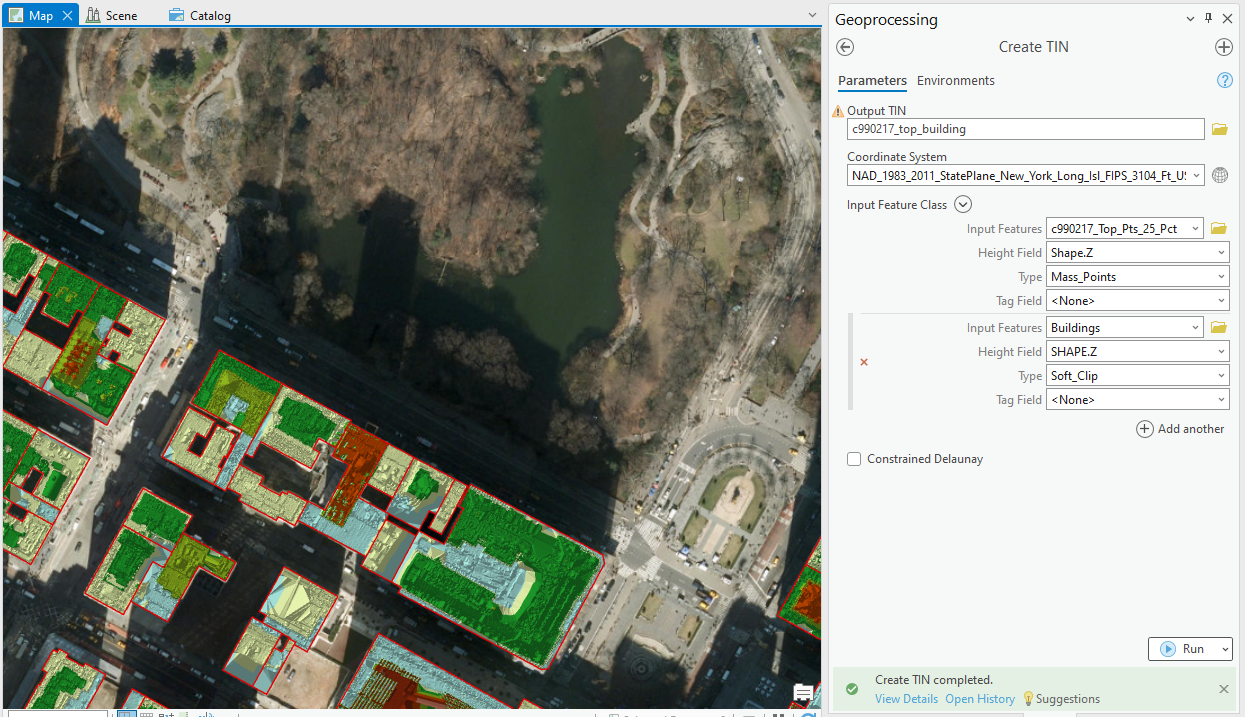The image size is (1245, 717).
Task: Click the View Details link
Action: [x=906, y=699]
